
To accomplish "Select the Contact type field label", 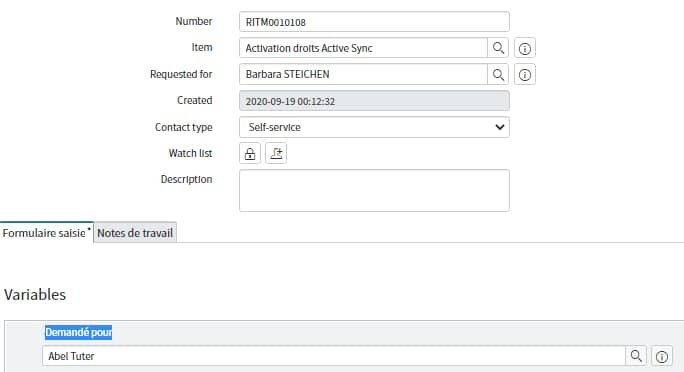I will pyautogui.click(x=184, y=127).
